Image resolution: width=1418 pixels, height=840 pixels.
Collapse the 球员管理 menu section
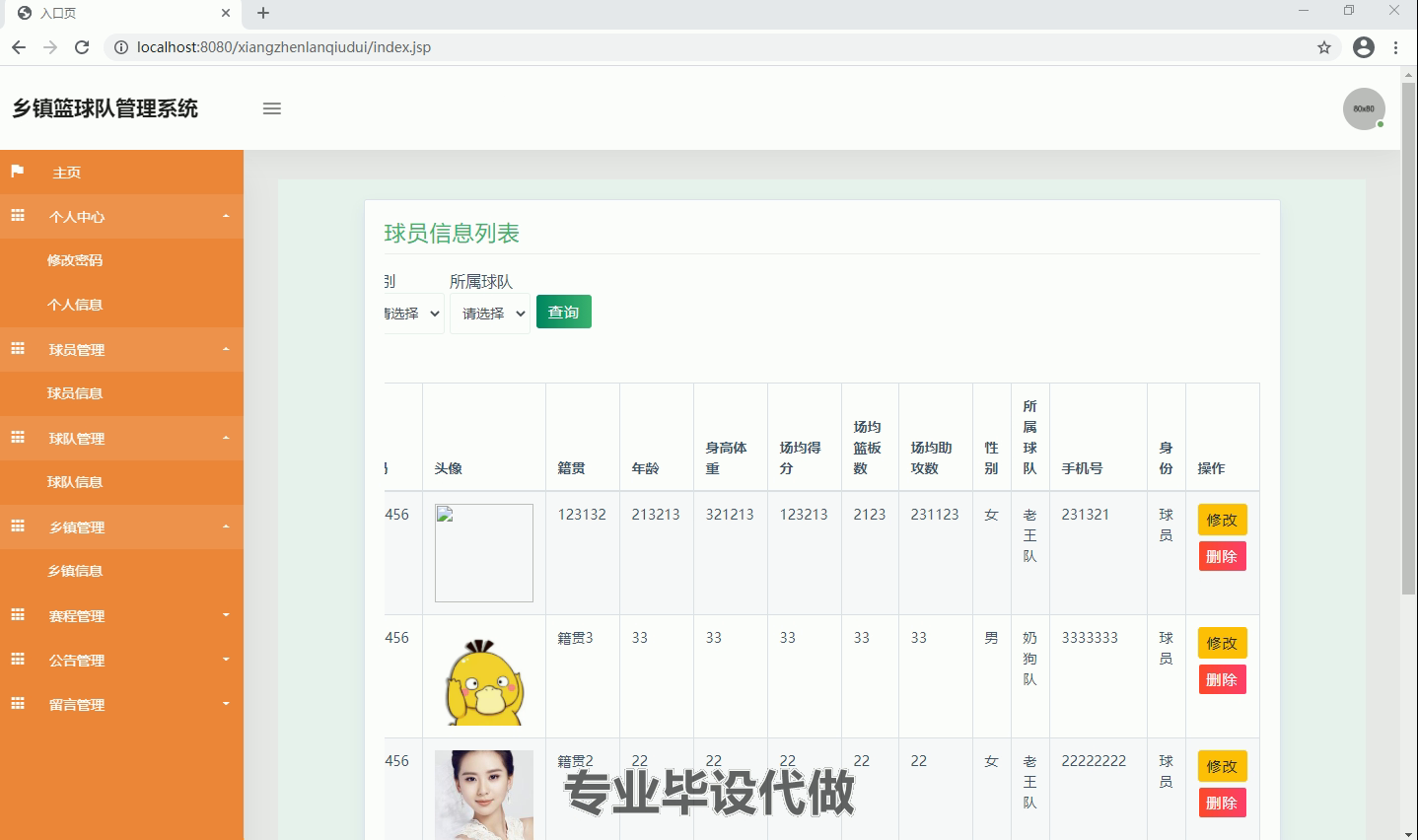click(x=121, y=349)
